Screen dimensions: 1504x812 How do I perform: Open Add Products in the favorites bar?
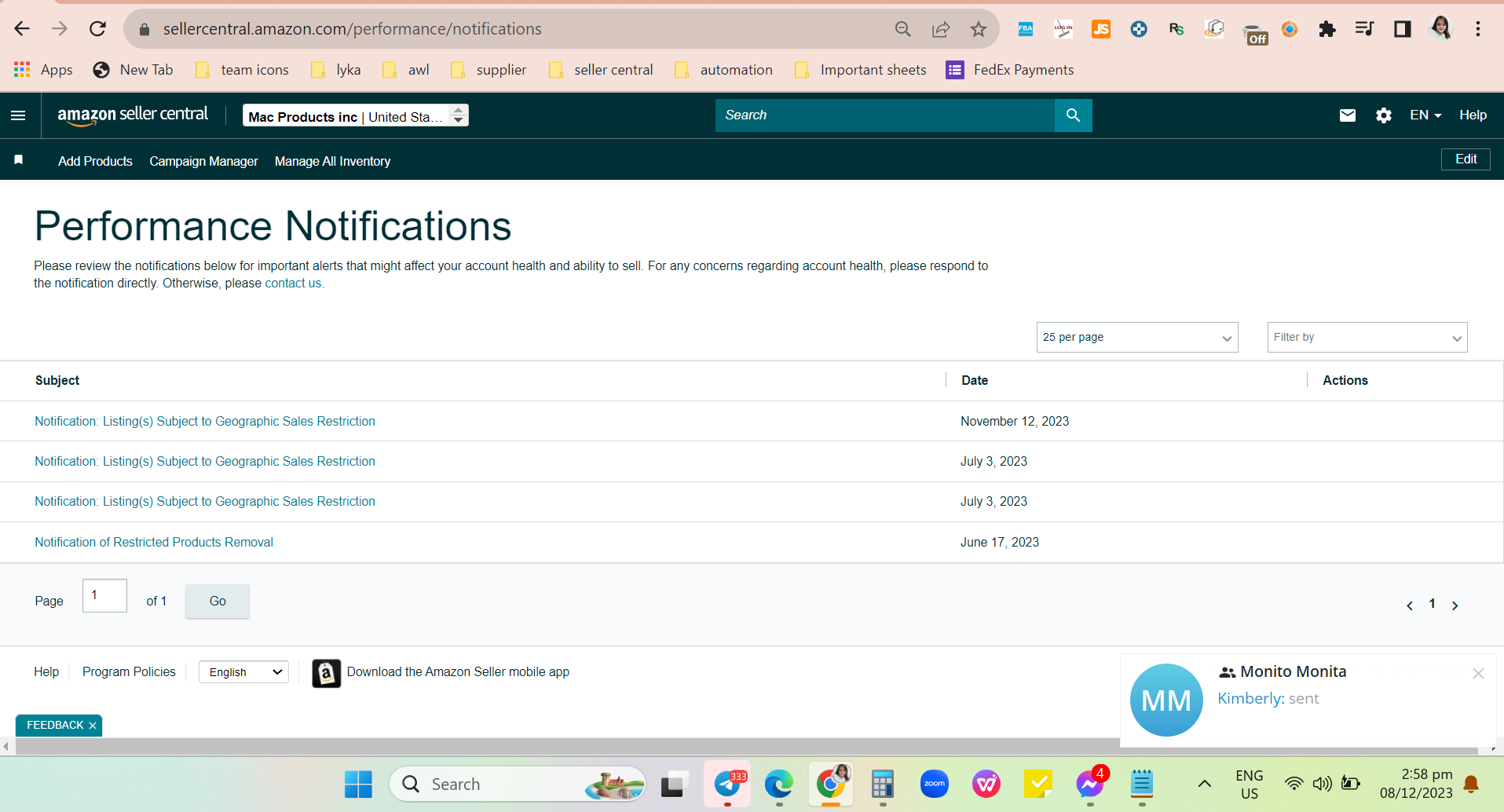click(x=95, y=161)
